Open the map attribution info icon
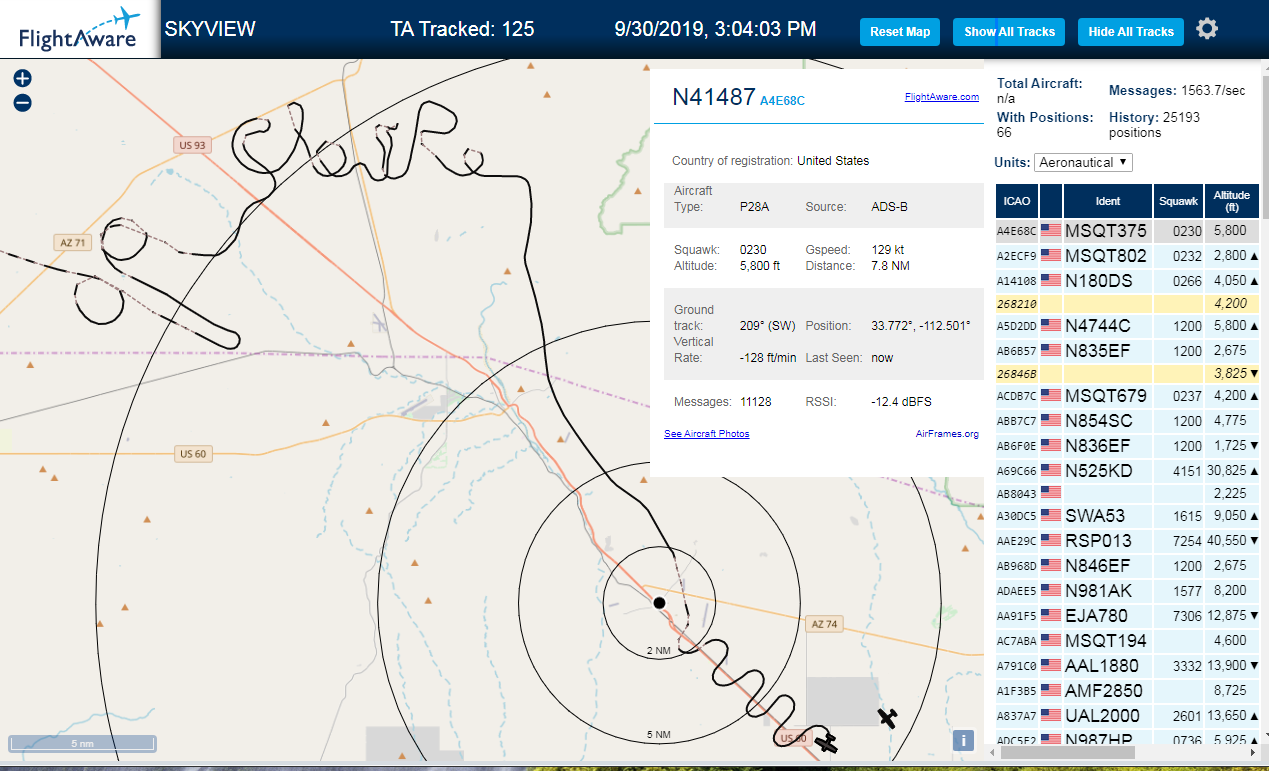The width and height of the screenshot is (1269, 771). (963, 740)
